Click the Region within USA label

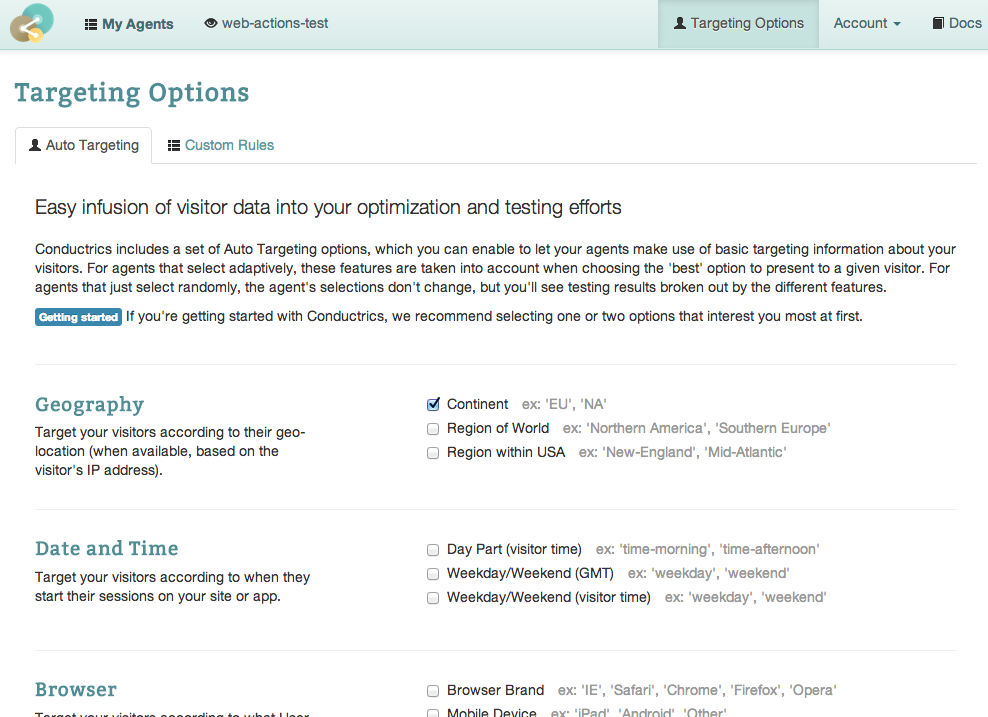pos(506,452)
